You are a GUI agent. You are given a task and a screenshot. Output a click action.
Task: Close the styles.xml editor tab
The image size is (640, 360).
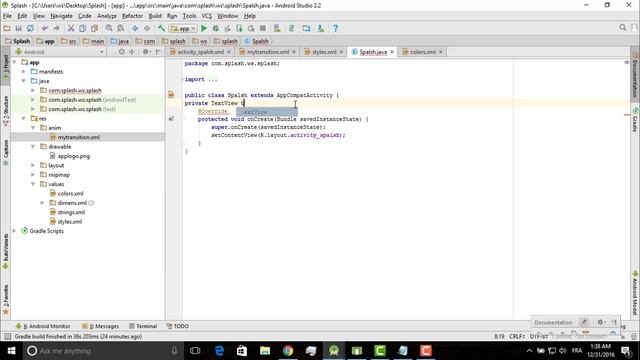341,52
